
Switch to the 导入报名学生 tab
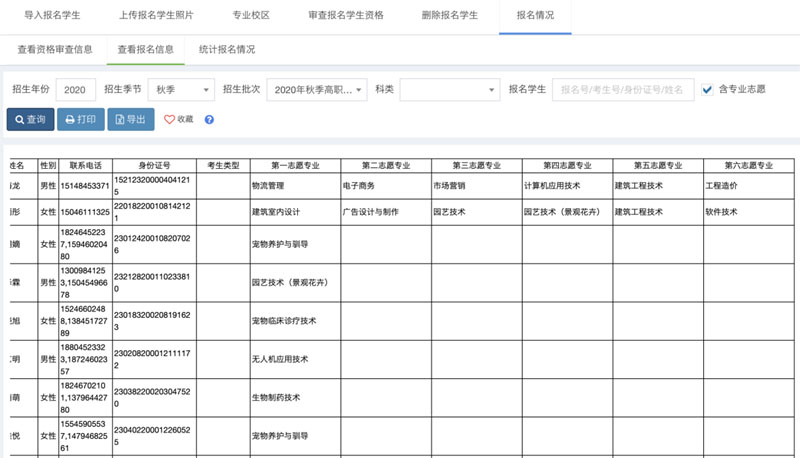pyautogui.click(x=52, y=17)
